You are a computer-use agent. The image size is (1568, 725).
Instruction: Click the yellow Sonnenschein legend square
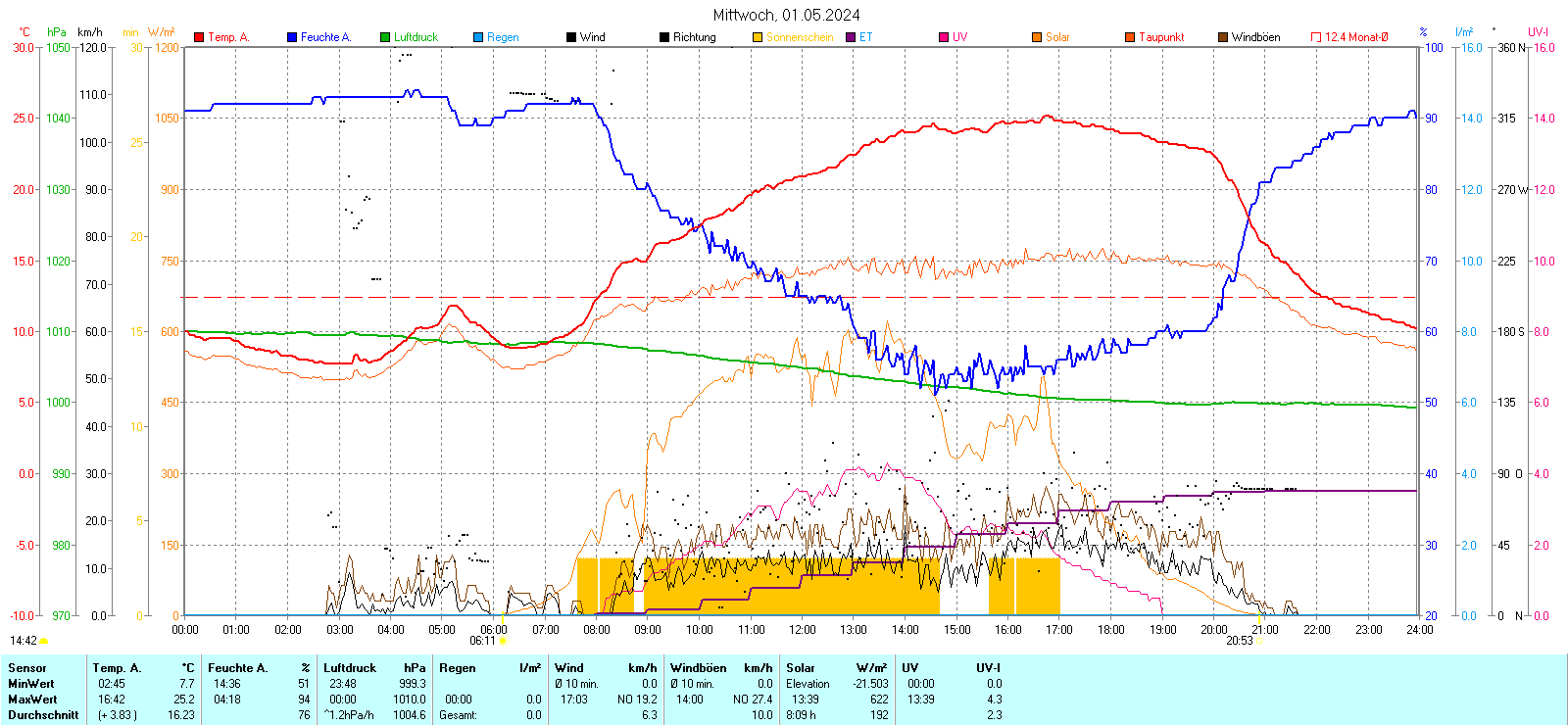pos(758,37)
